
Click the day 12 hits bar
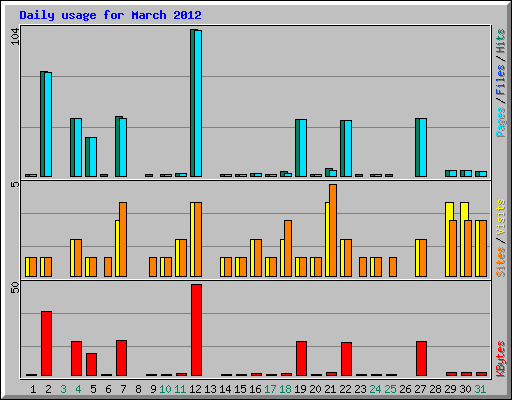pyautogui.click(x=192, y=103)
